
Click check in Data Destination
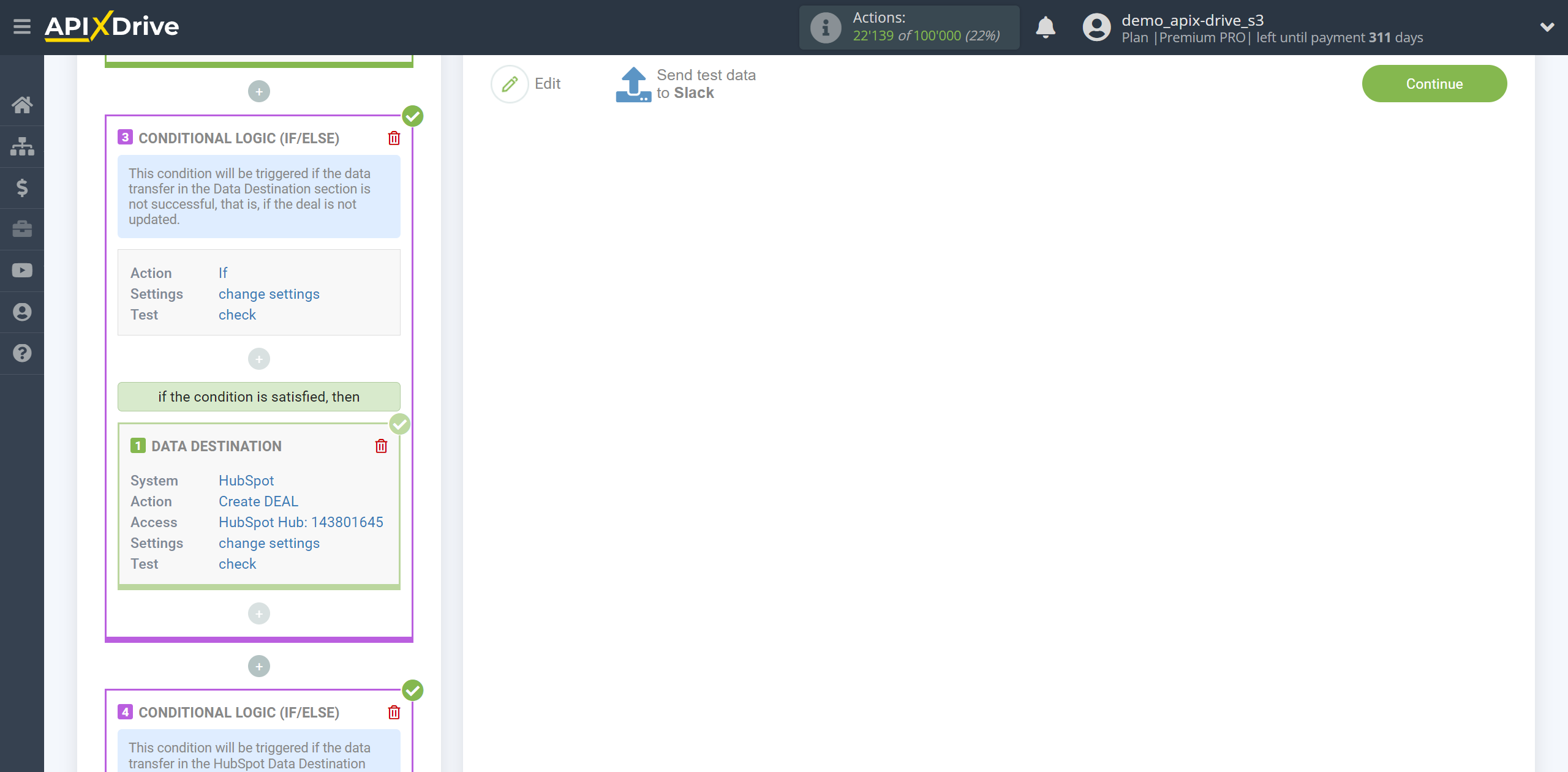click(x=237, y=564)
